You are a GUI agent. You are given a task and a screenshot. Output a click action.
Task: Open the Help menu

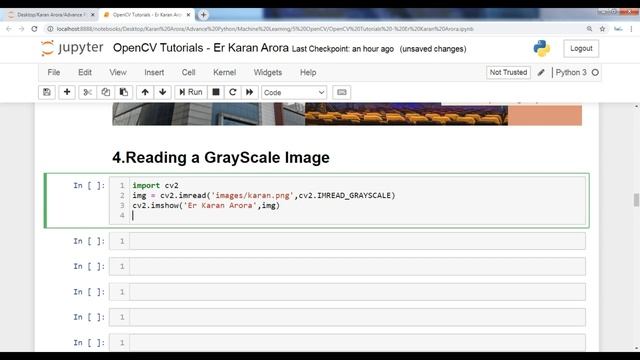(x=308, y=72)
